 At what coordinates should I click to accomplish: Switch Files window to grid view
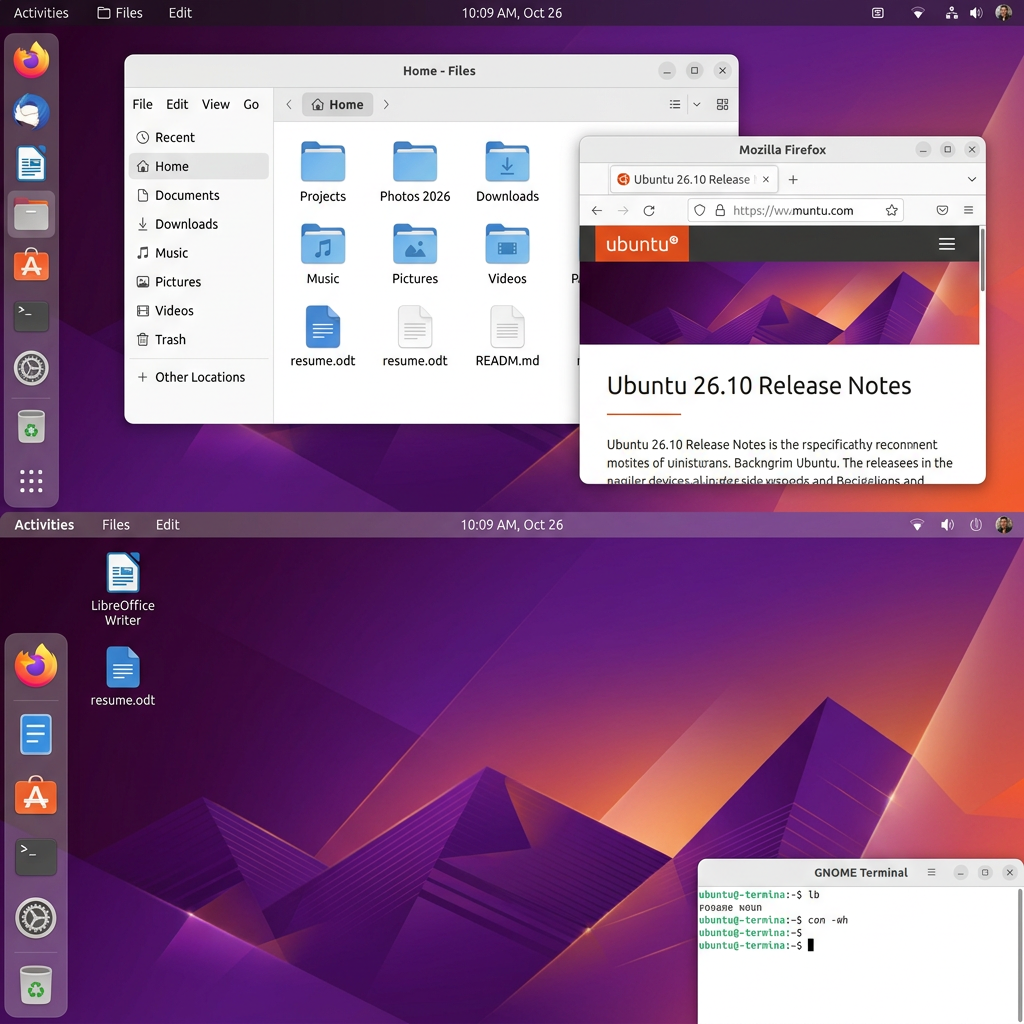722,104
